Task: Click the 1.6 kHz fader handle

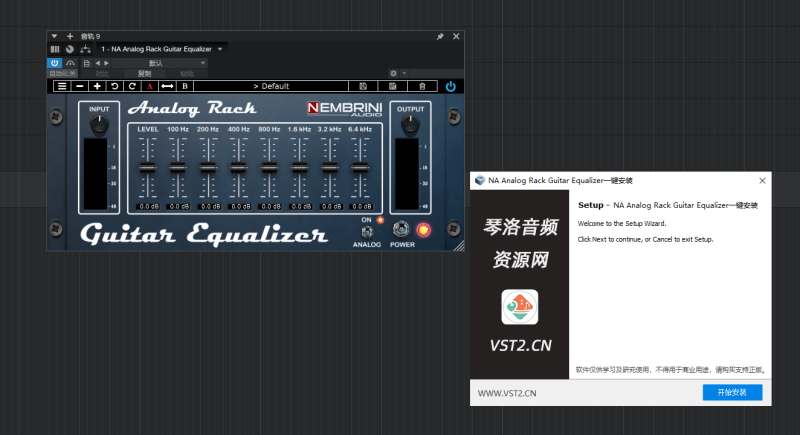Action: click(299, 168)
